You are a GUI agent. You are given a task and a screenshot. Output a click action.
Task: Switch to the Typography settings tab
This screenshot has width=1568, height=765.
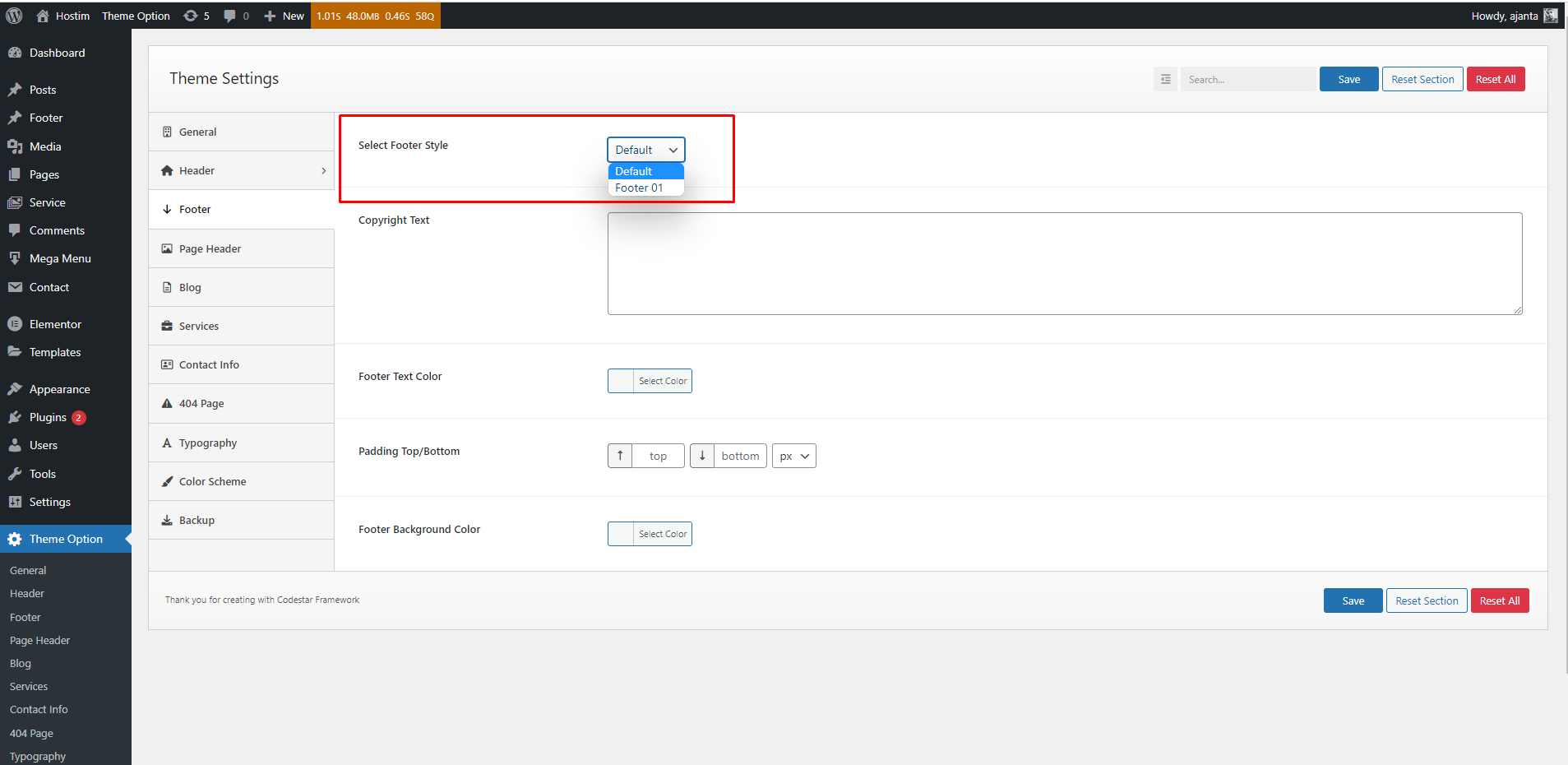[x=208, y=443]
